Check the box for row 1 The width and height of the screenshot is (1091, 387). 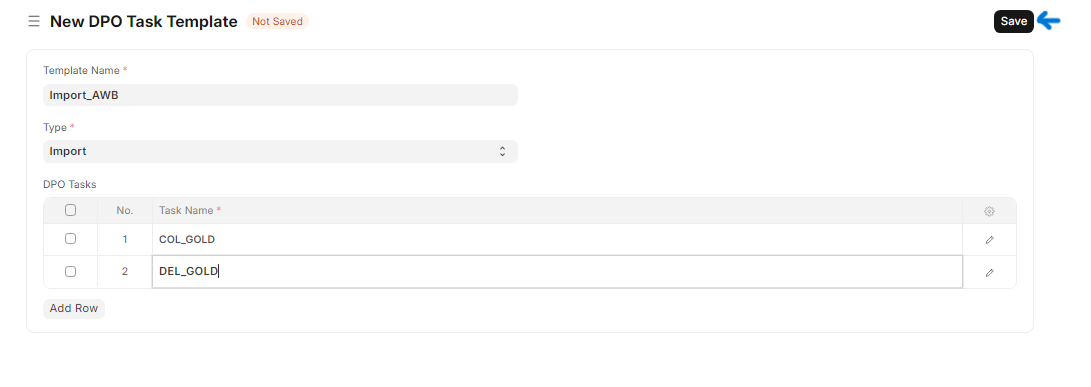pyautogui.click(x=70, y=239)
